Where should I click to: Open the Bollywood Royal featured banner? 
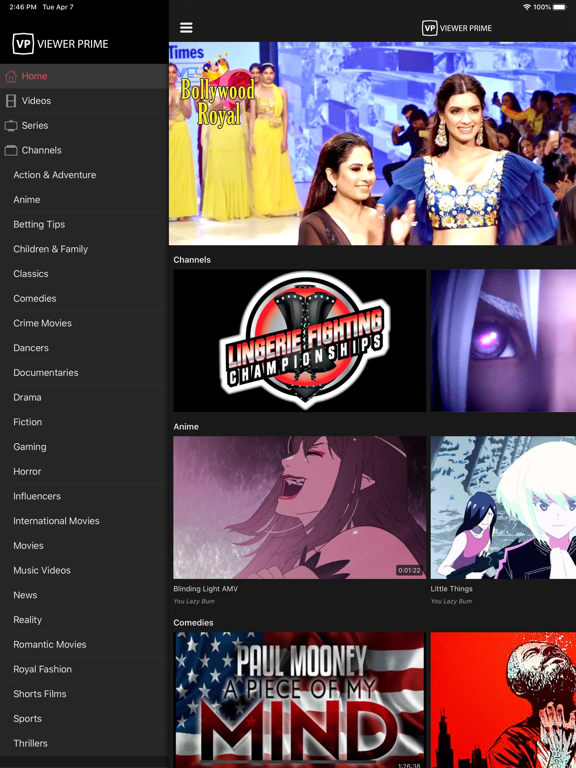[372, 144]
